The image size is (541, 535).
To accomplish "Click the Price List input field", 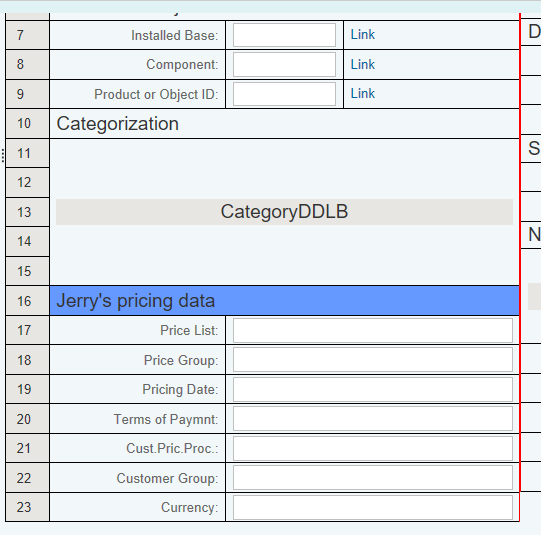I will [373, 330].
